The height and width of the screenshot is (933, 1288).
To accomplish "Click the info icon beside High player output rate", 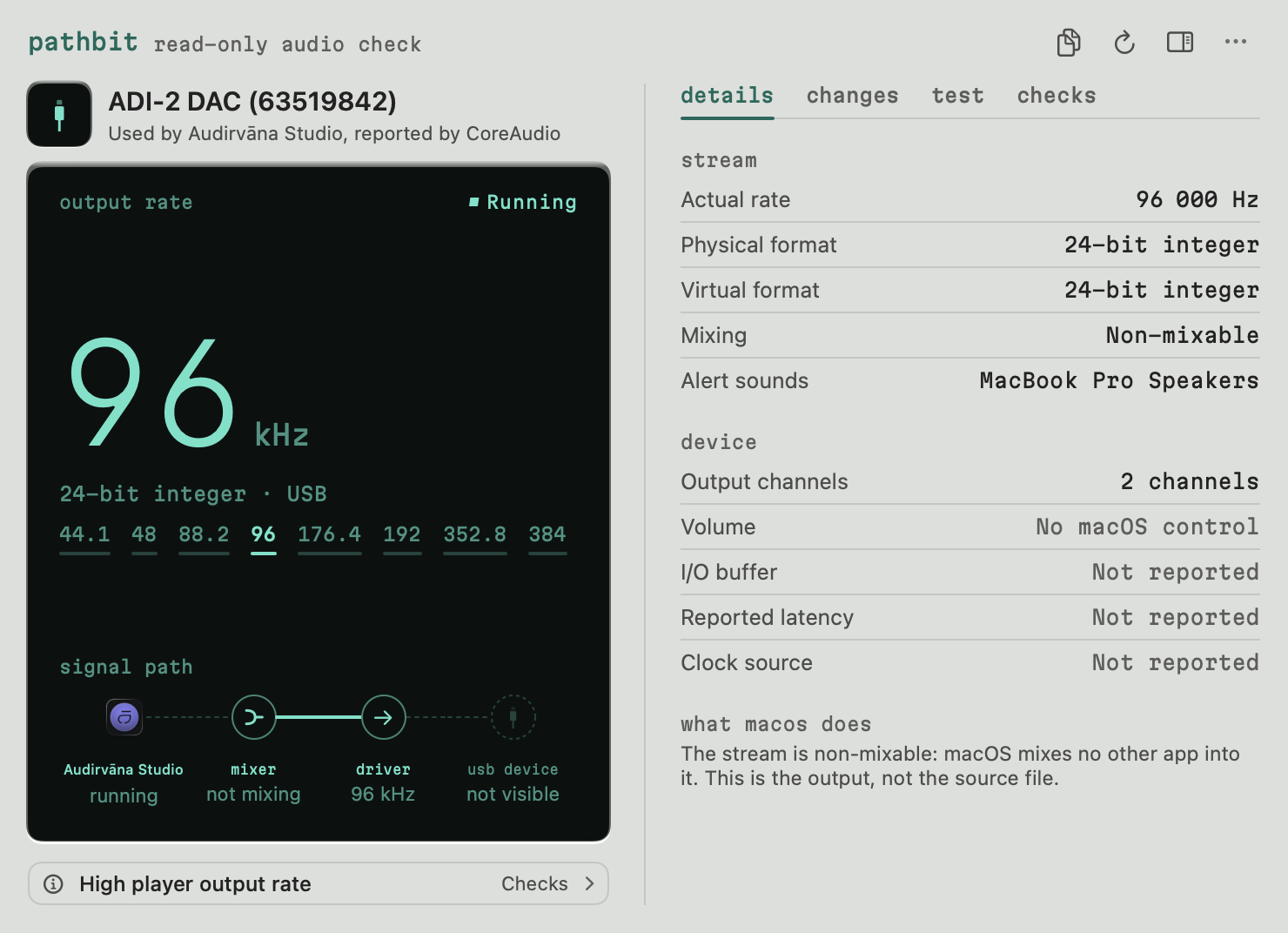I will 53,884.
